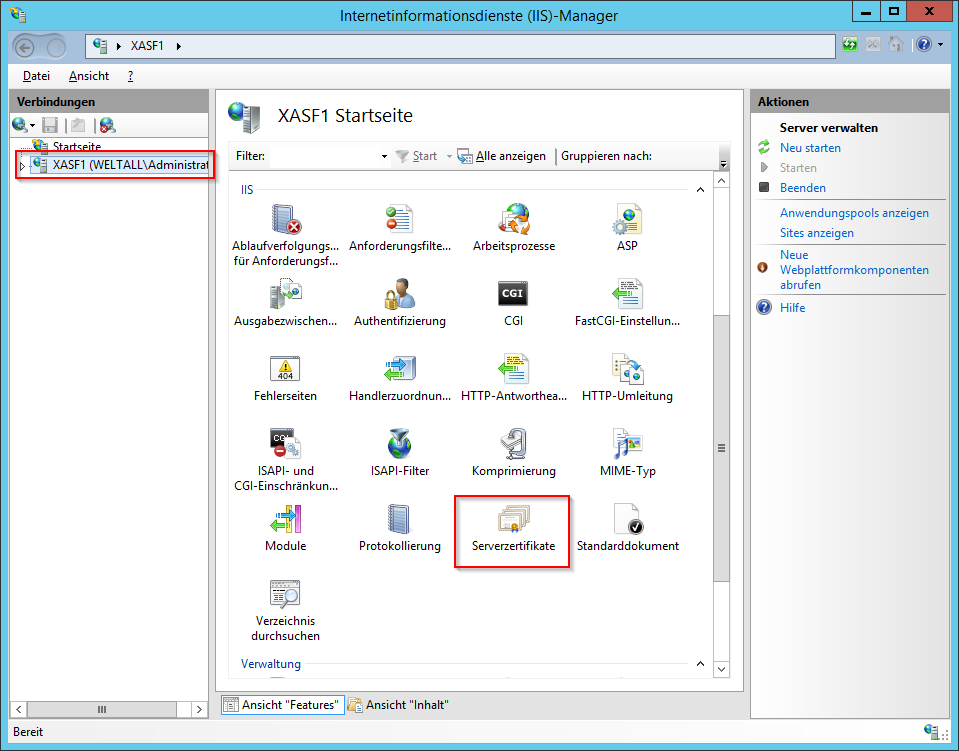959x751 pixels.
Task: Click the delete connection icon in Verbindungen
Action: [108, 125]
